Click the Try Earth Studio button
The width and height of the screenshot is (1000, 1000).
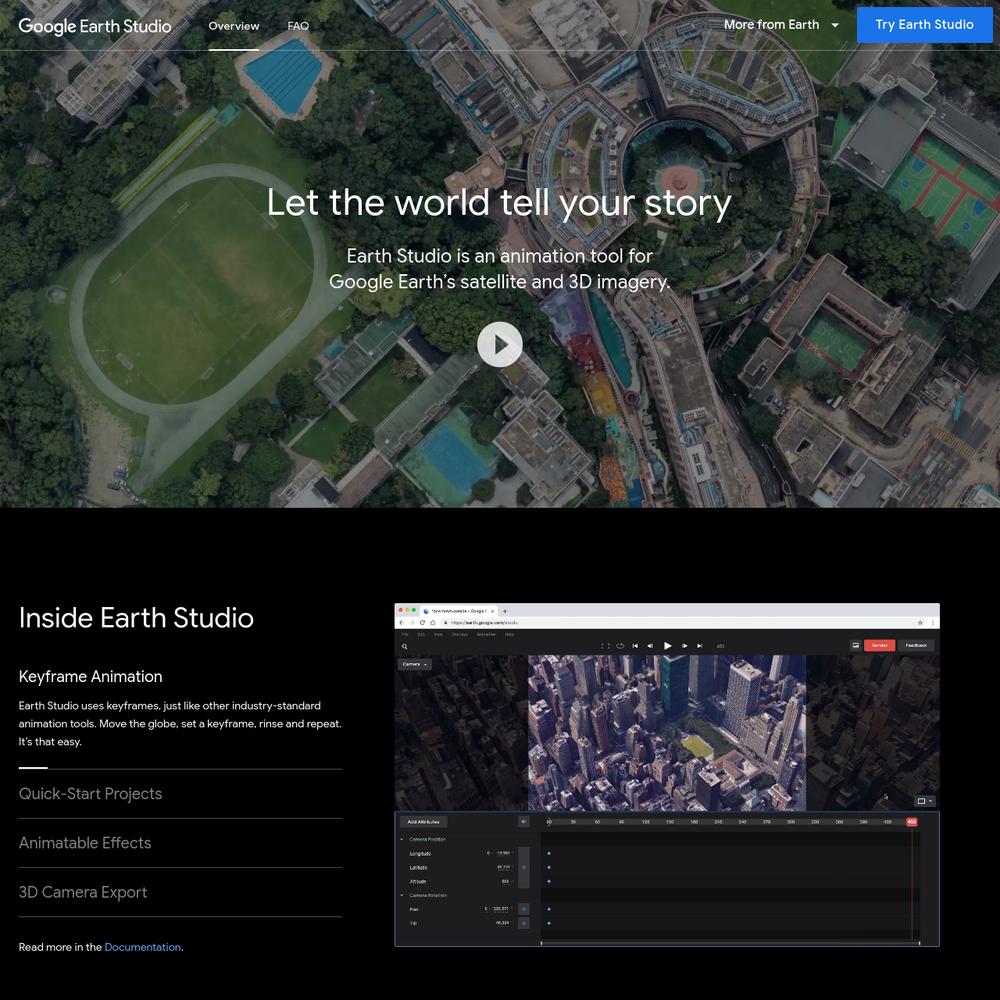[924, 25]
